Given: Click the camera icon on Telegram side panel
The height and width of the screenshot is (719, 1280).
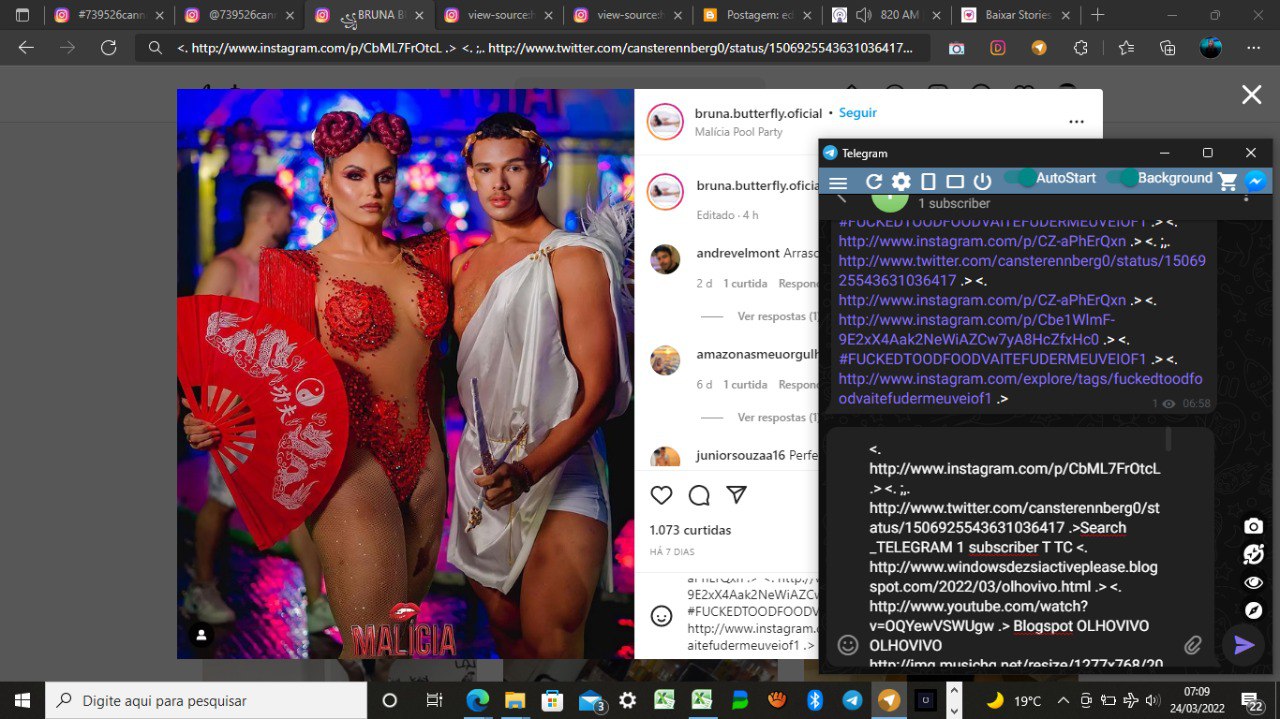Looking at the screenshot, I should (x=1253, y=526).
